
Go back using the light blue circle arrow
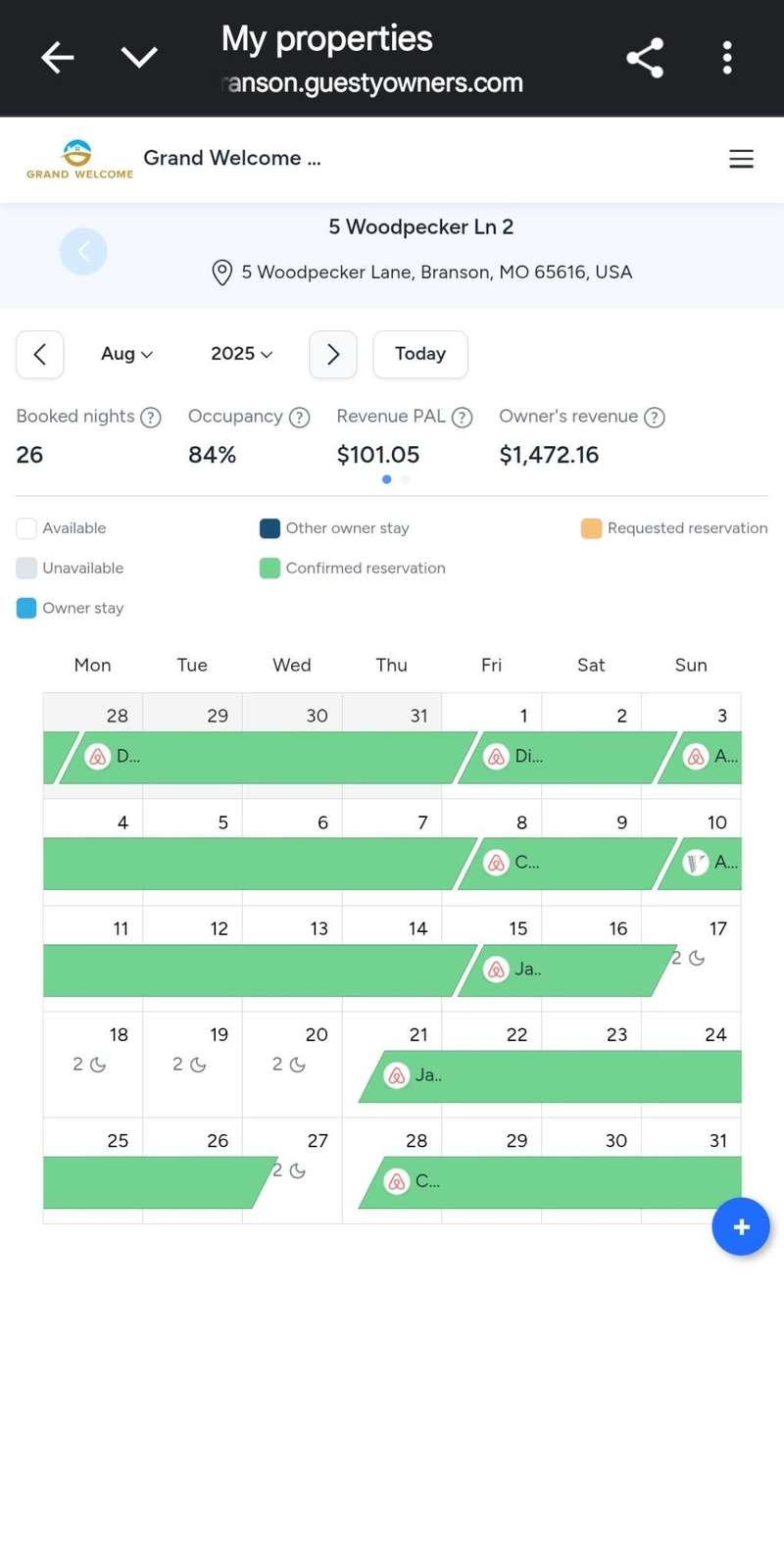(x=83, y=252)
